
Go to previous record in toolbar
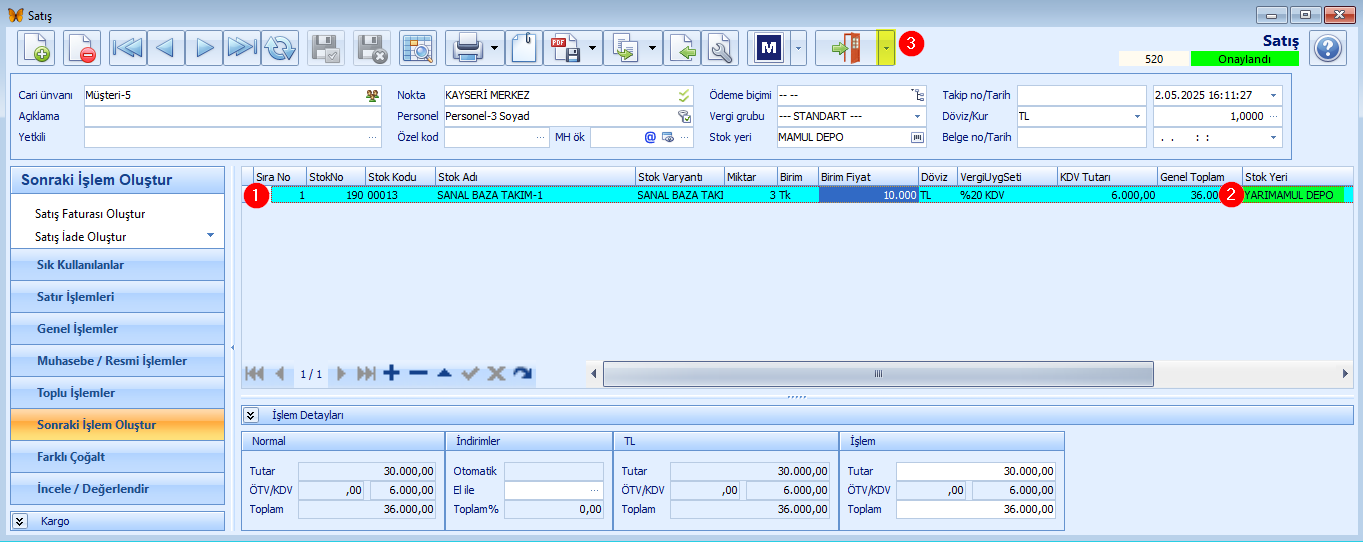(166, 47)
